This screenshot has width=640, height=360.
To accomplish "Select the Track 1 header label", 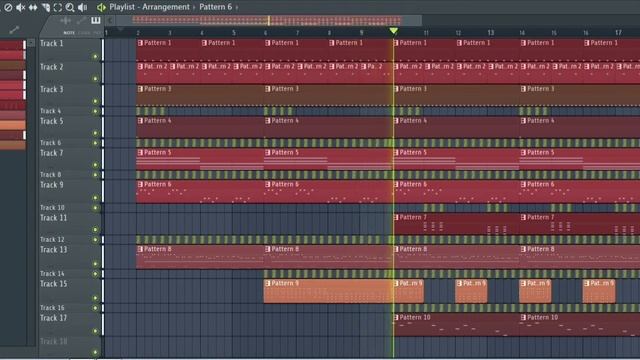I will click(x=52, y=43).
